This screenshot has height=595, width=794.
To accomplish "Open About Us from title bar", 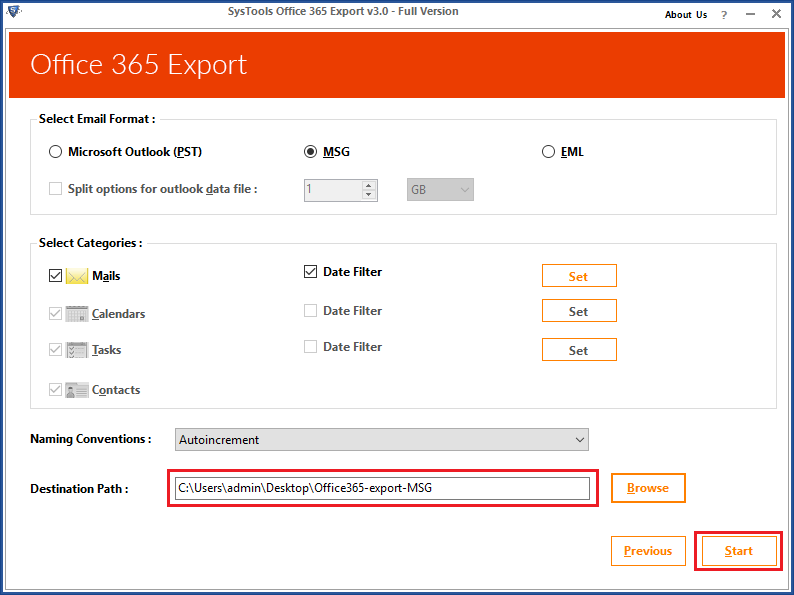I will [x=686, y=15].
